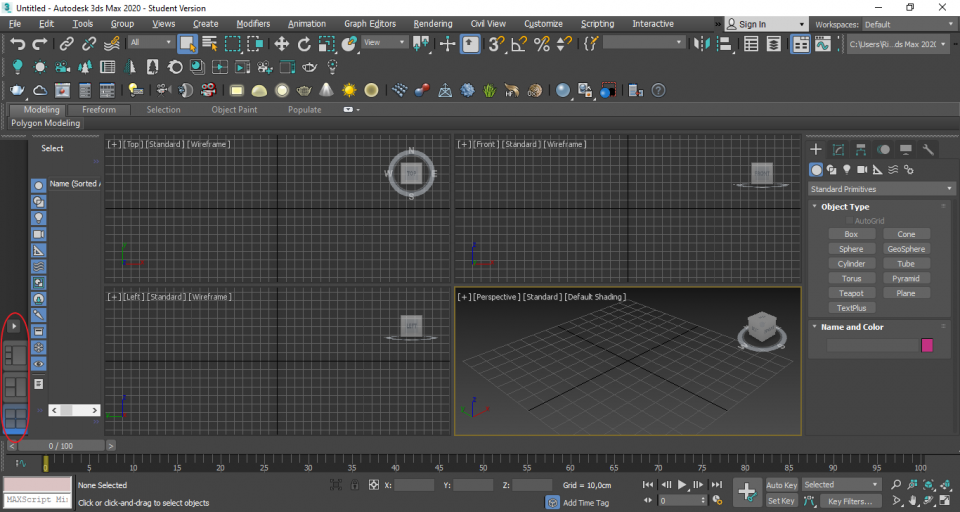This screenshot has height=512, width=960.
Task: Click the Zoom magnifier navigation icon
Action: coord(896,484)
